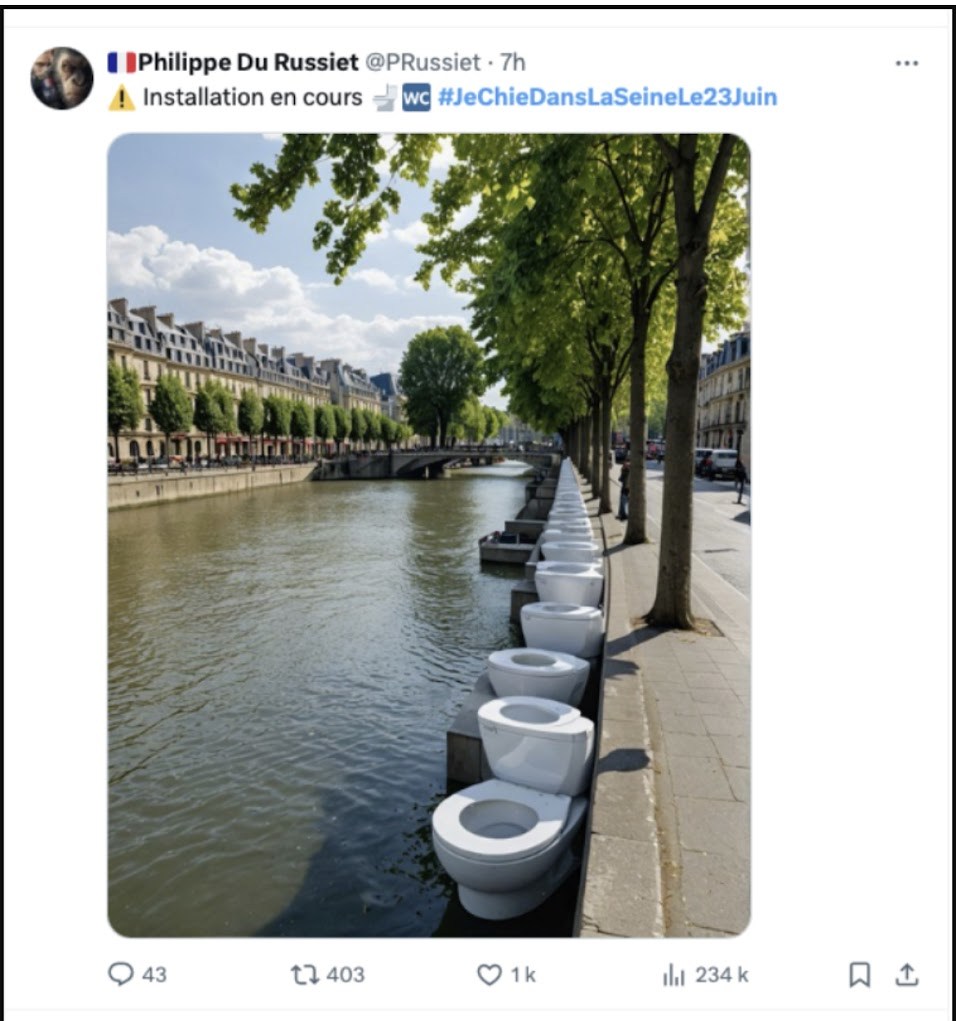Click the share upload arrow icon
The width and height of the screenshot is (956, 1021).
pos(907,974)
